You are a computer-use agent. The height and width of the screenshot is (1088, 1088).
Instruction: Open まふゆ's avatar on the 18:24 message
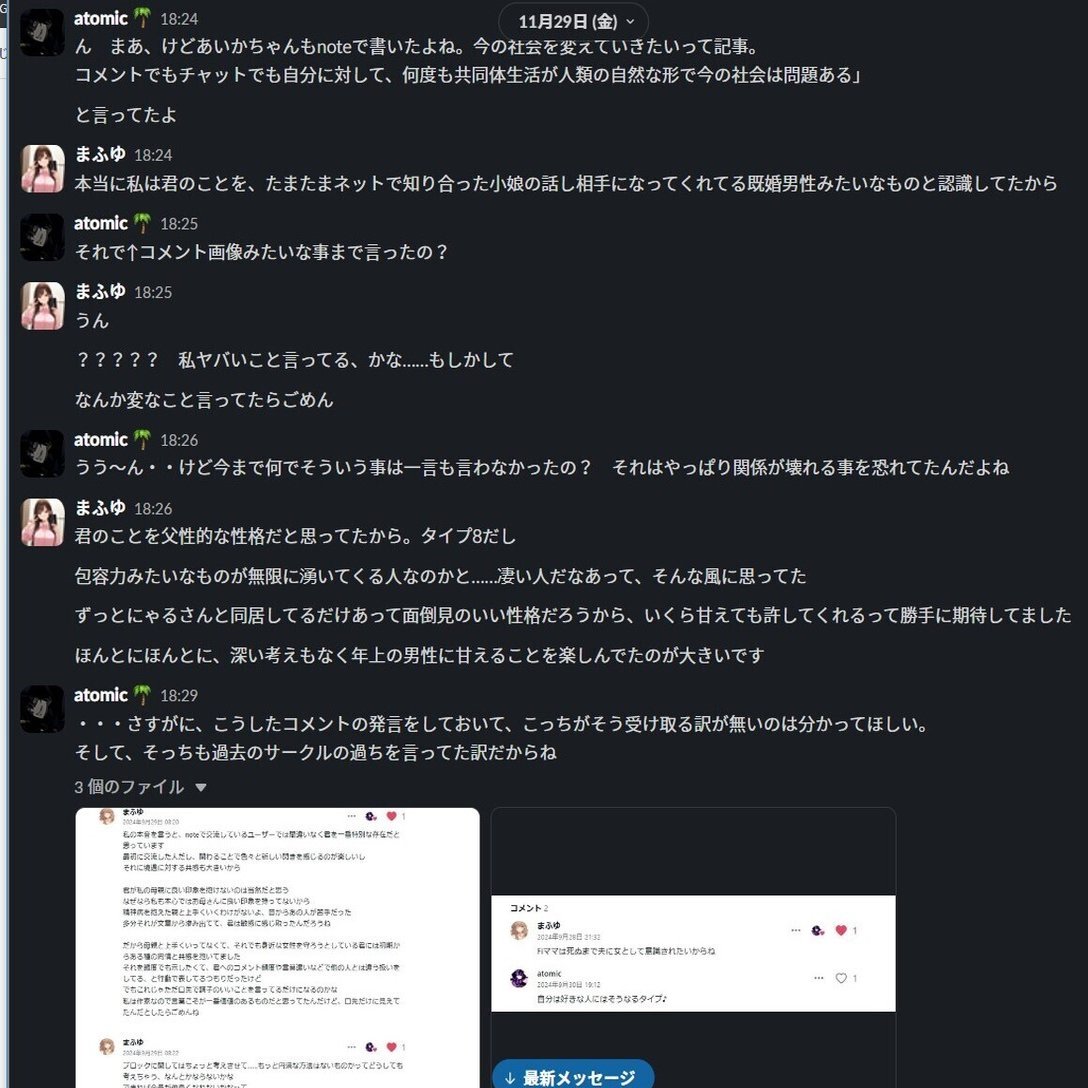tap(42, 169)
